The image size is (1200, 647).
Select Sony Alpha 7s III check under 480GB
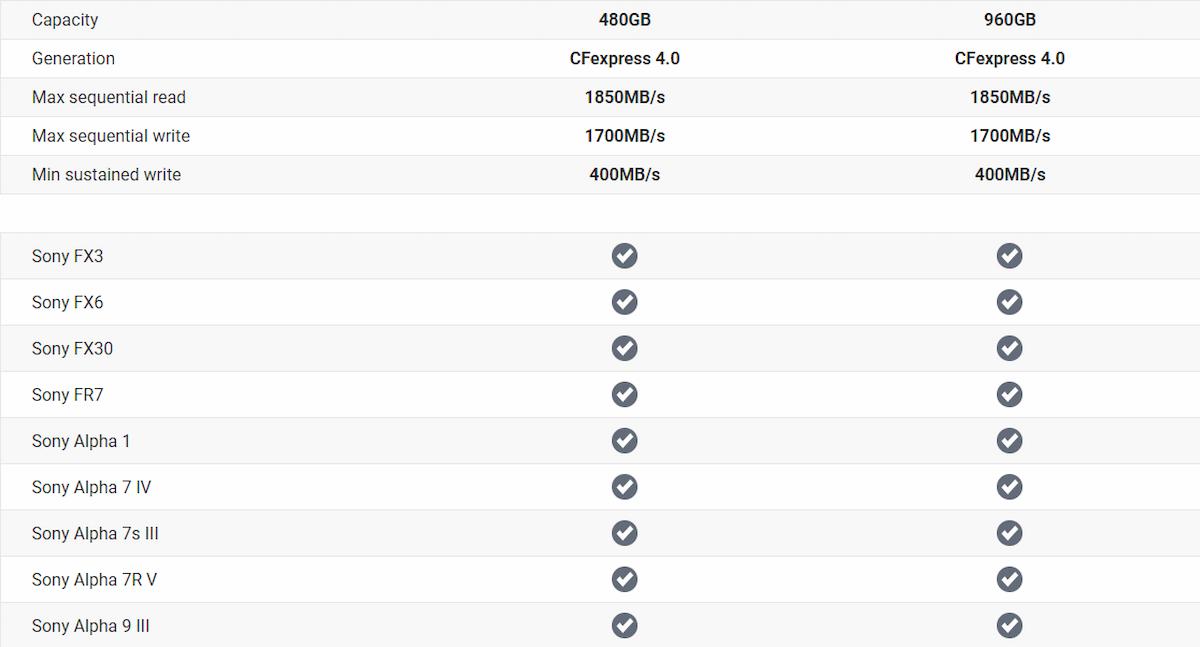(624, 533)
